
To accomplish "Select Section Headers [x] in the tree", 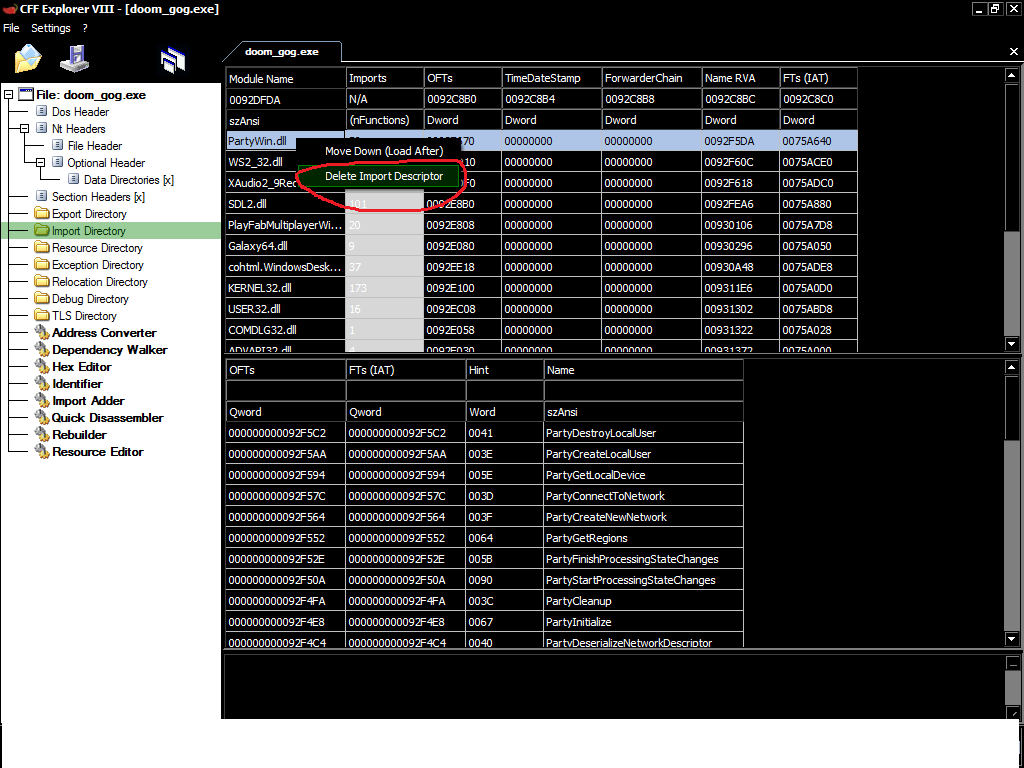I will [x=98, y=197].
